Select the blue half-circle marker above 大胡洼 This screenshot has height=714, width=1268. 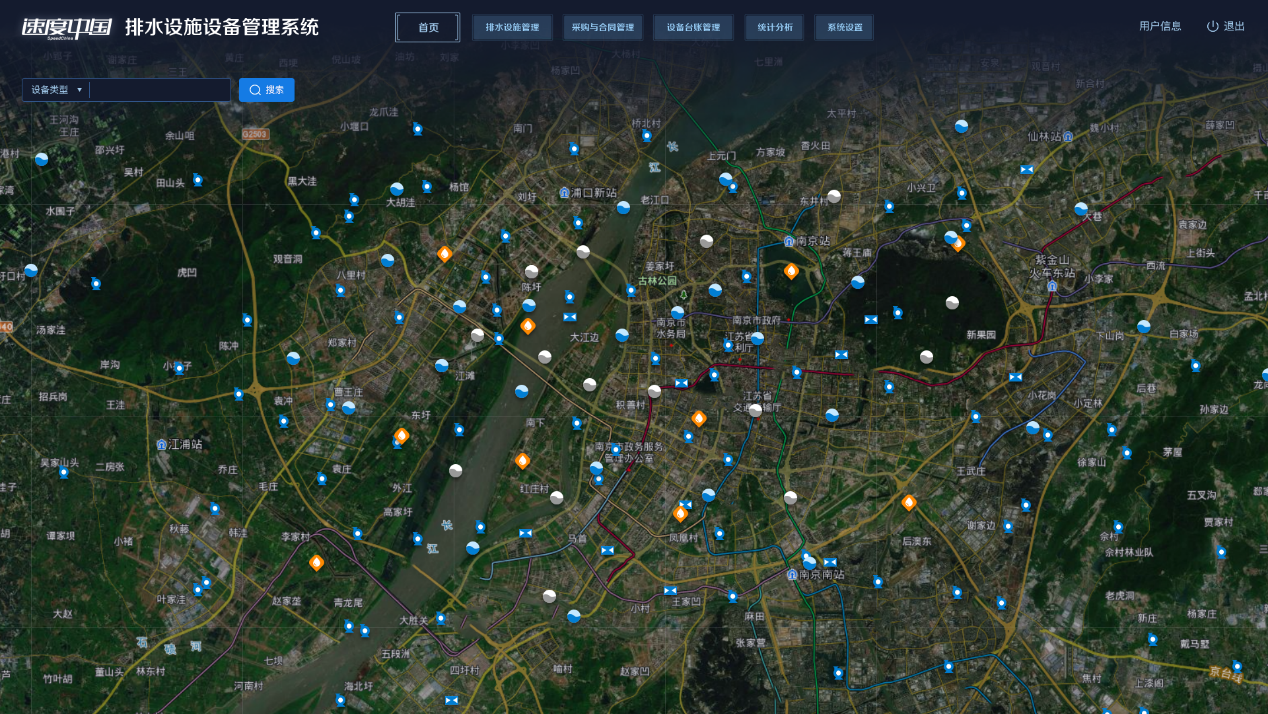[397, 189]
